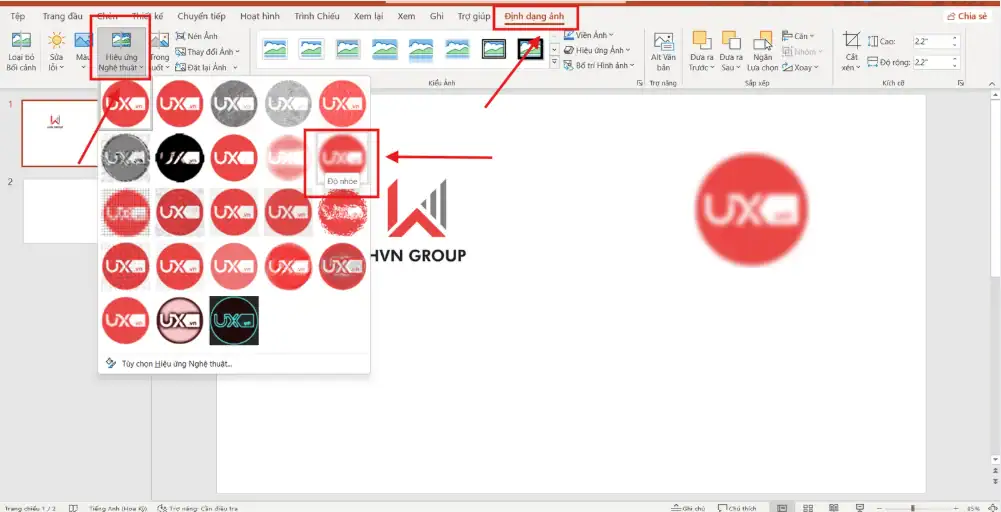
Task: Click Alt Văn bản alt text button
Action: click(x=663, y=52)
